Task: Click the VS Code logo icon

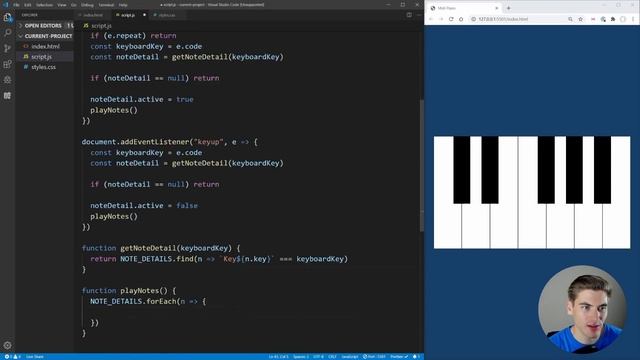Action: [6, 5]
